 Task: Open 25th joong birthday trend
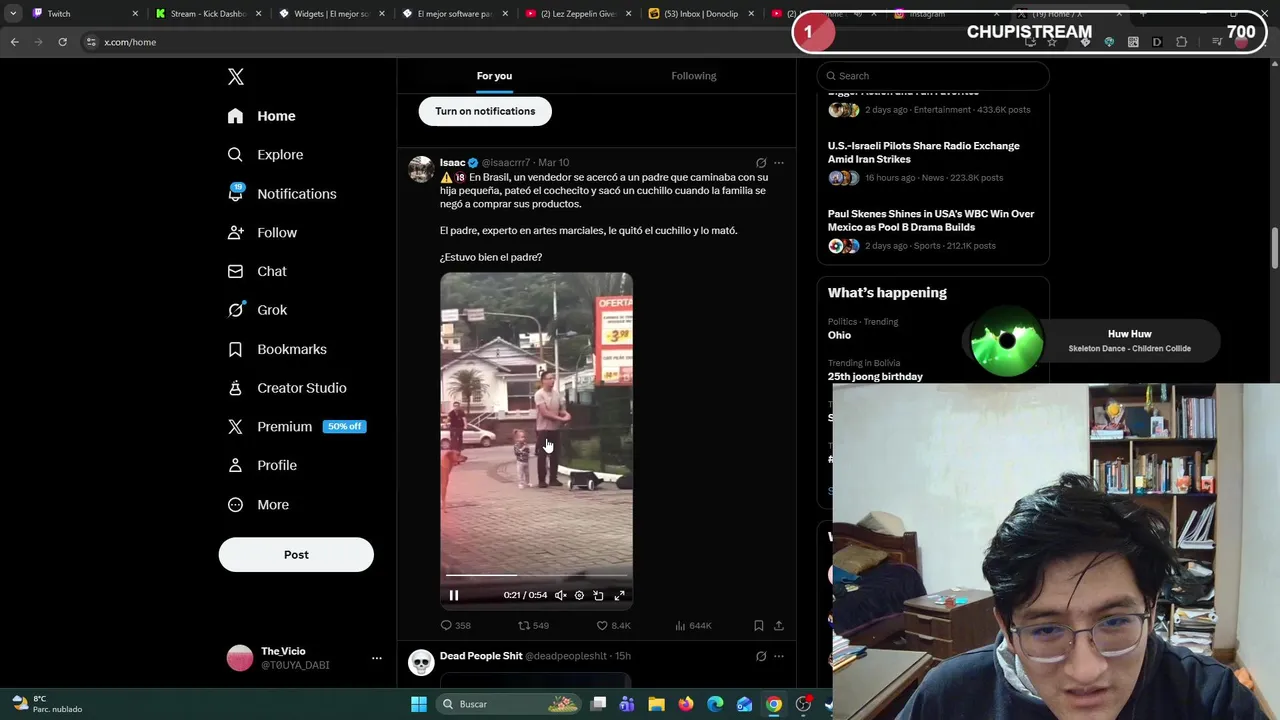[x=875, y=377]
